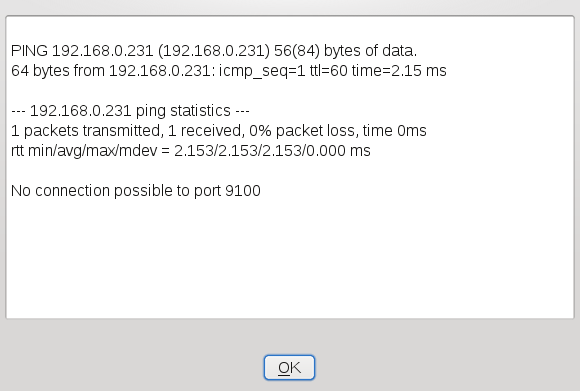
Task: Click 'bytes of data.' at header end
Action: pos(370,51)
